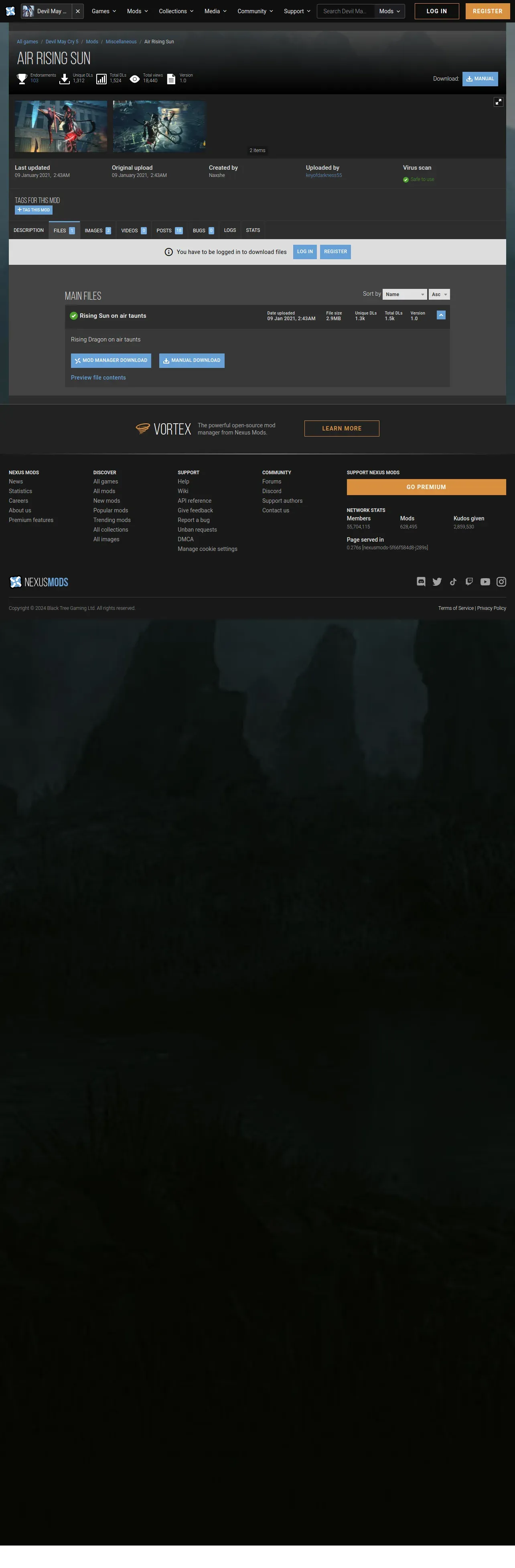Open the TikTok social icon
This screenshot has width=515, height=1568.
point(453,582)
